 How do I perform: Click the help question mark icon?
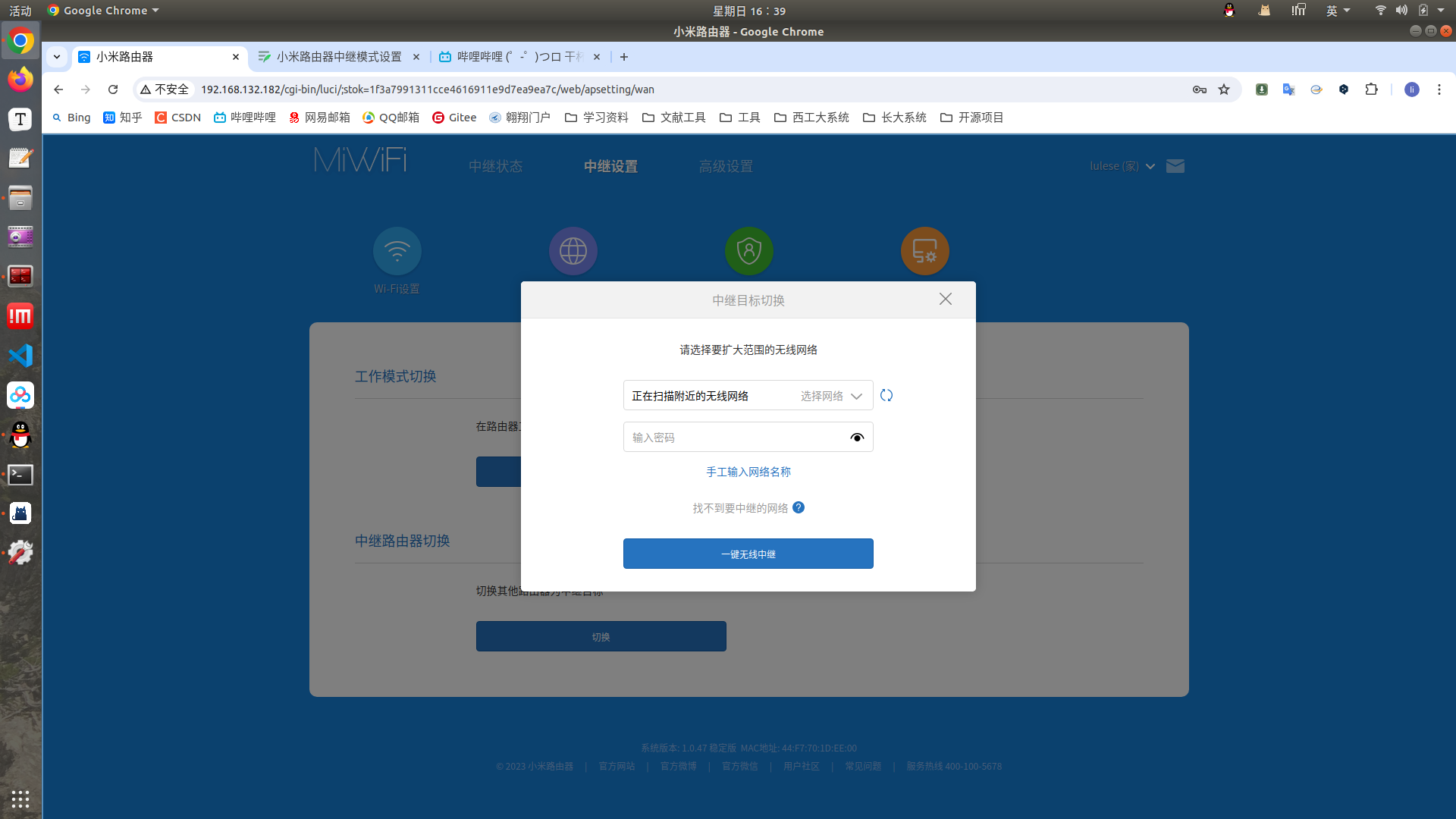[x=799, y=507]
